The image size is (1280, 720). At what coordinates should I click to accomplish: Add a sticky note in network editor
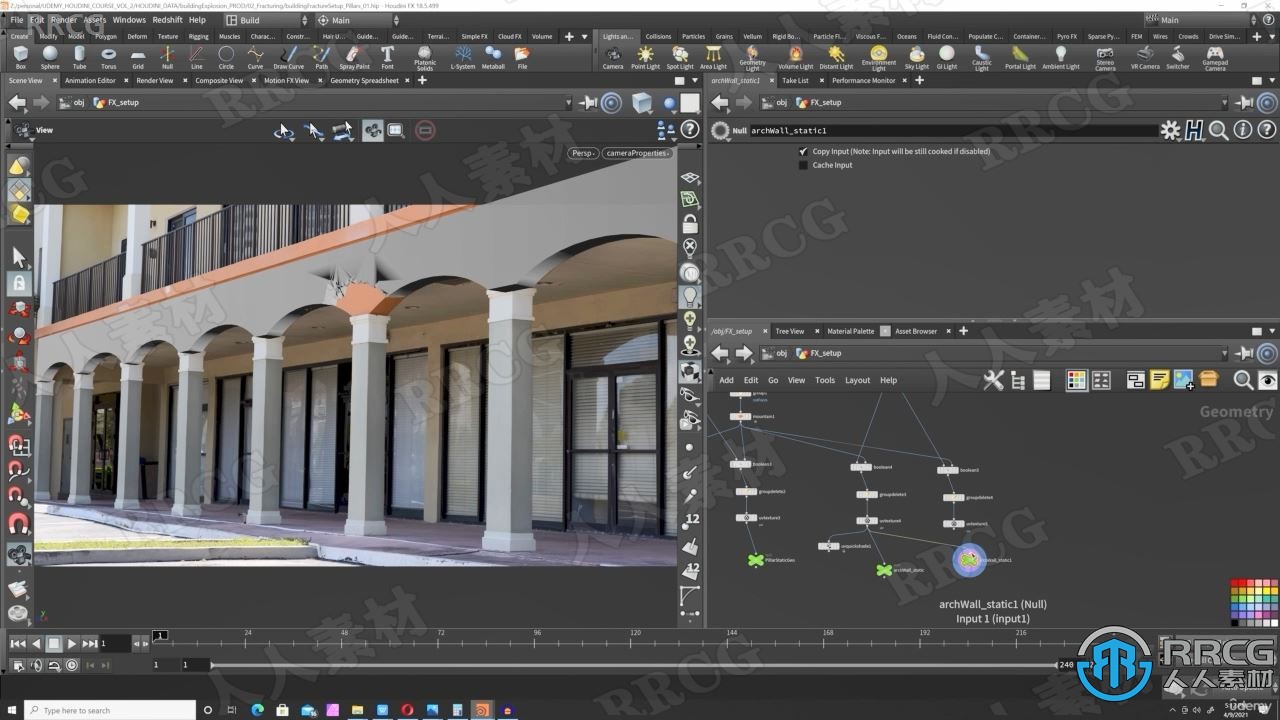[x=1160, y=380]
